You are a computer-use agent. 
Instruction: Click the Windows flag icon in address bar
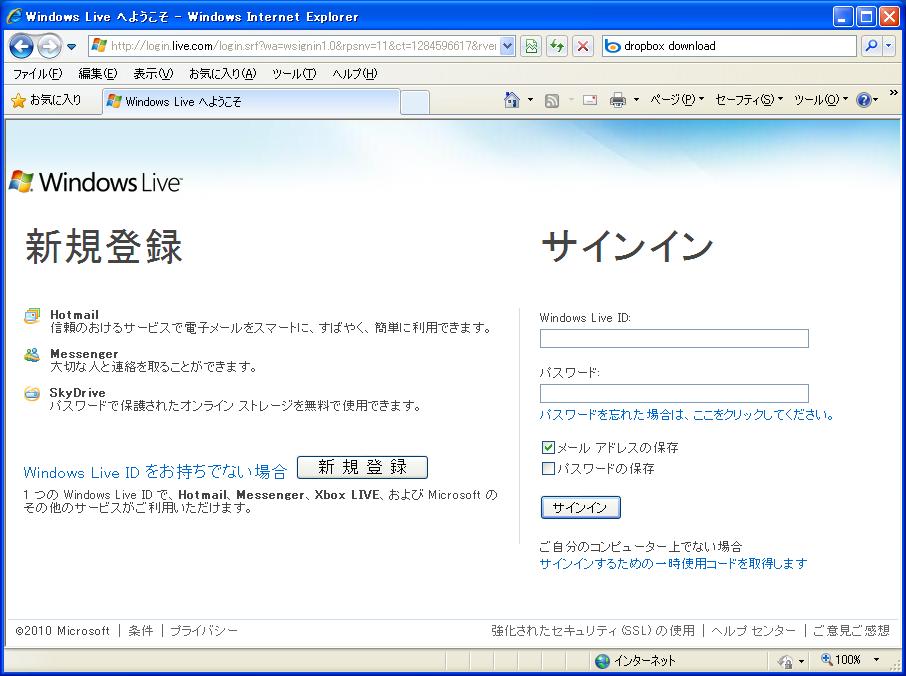[99, 46]
